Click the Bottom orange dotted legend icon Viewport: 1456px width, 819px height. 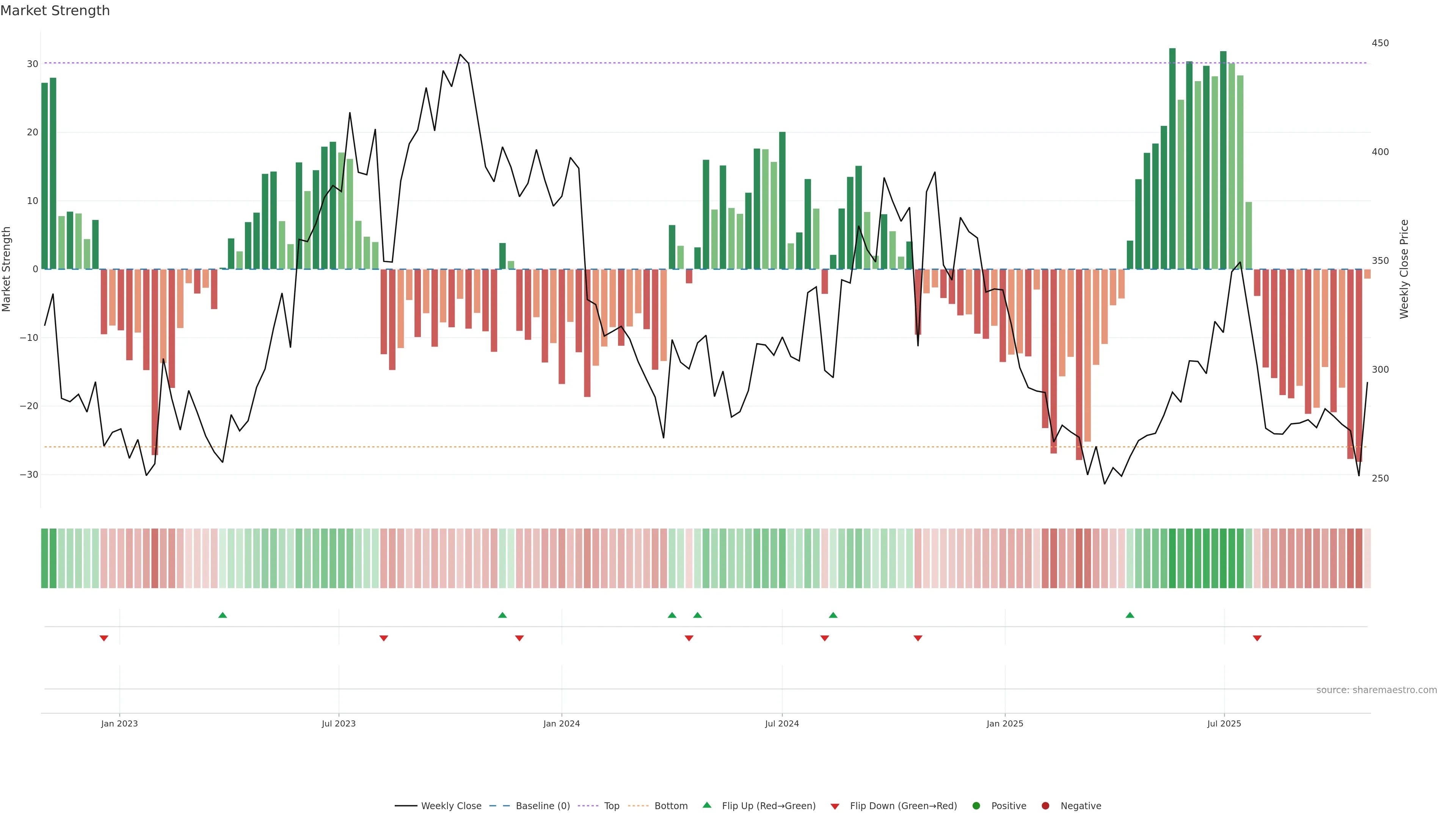pos(638,805)
